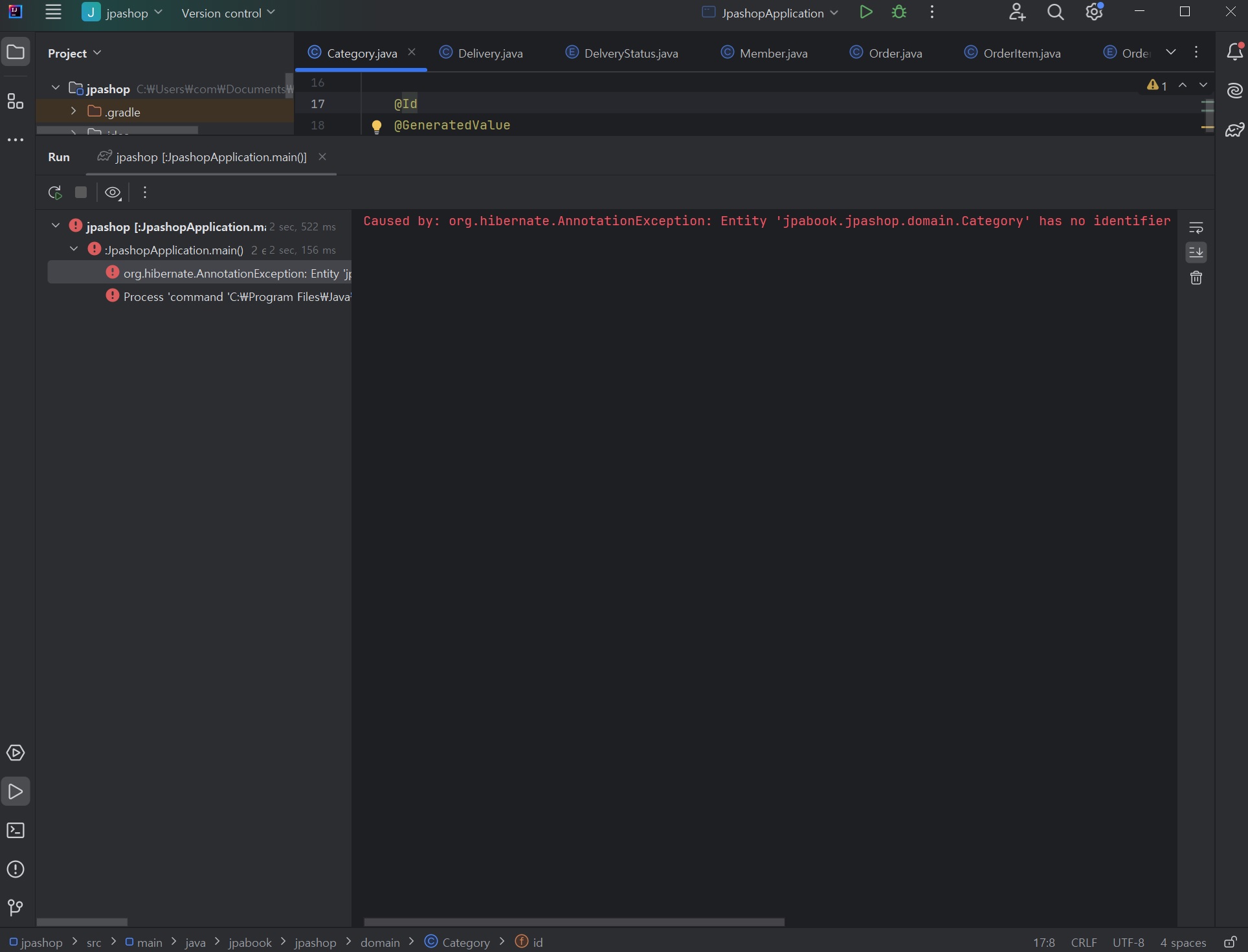The width and height of the screenshot is (1248, 952).
Task: Click console horizontal scrollbar
Action: tap(574, 922)
